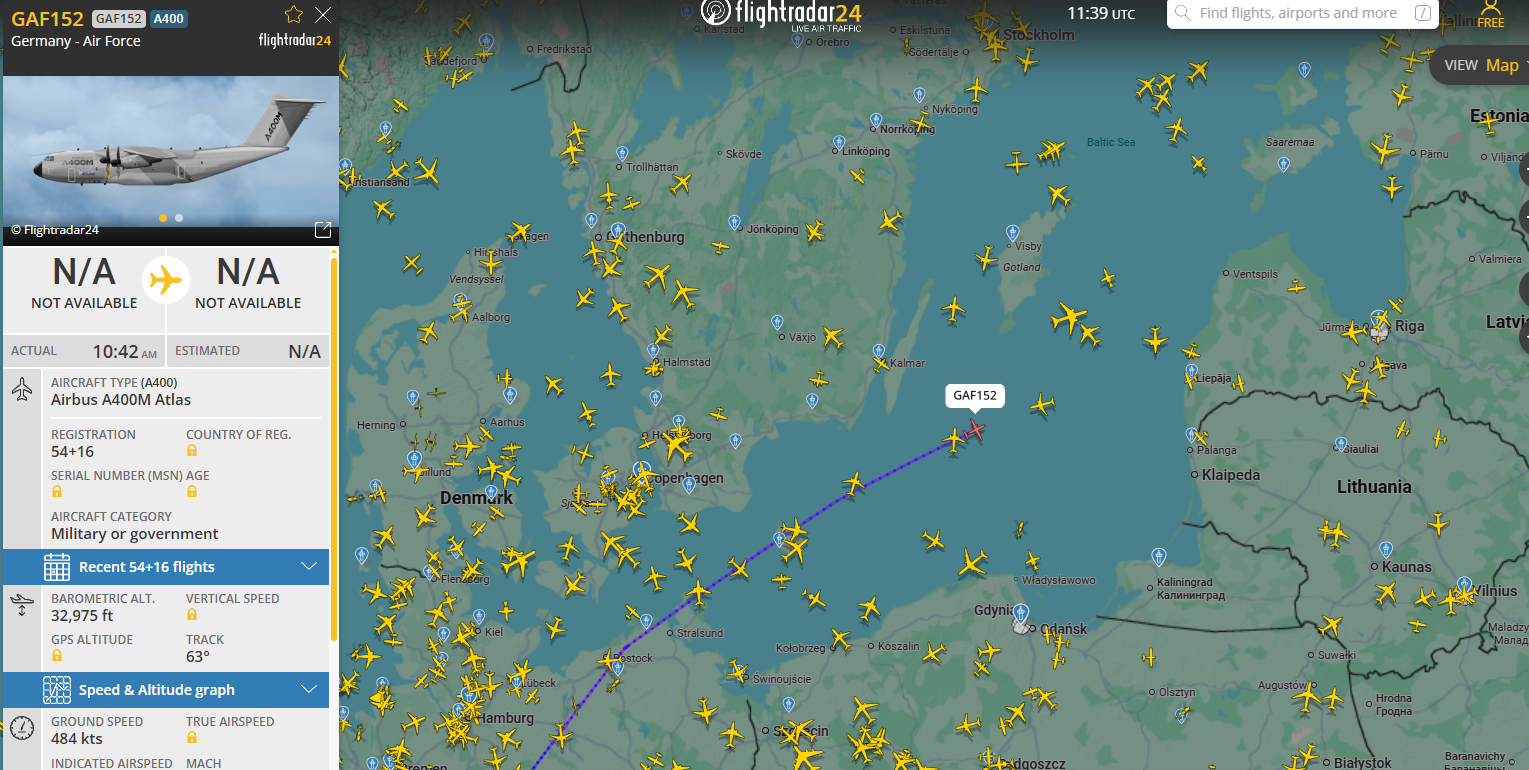Click the Gdańsk airport pin marker
This screenshot has height=770, width=1529.
click(x=1020, y=612)
